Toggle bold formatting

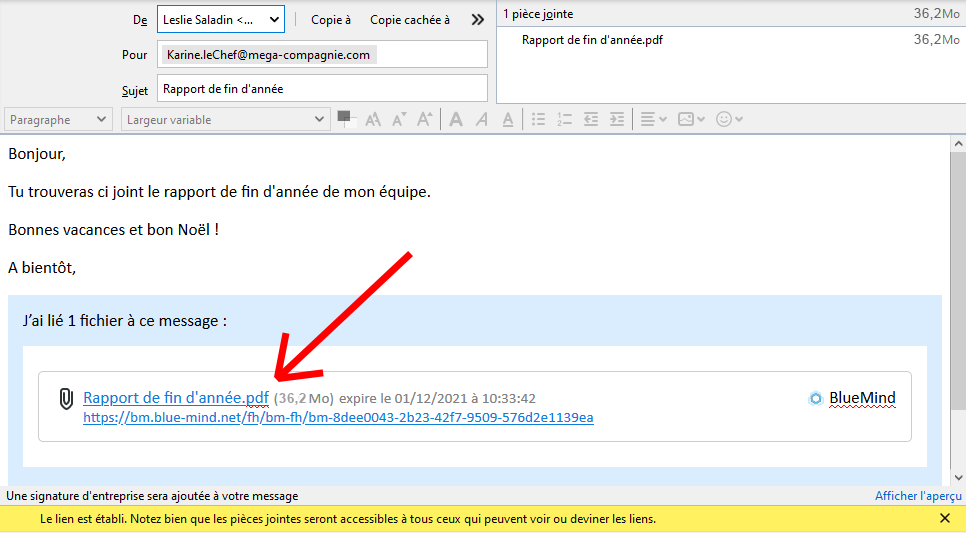point(456,119)
